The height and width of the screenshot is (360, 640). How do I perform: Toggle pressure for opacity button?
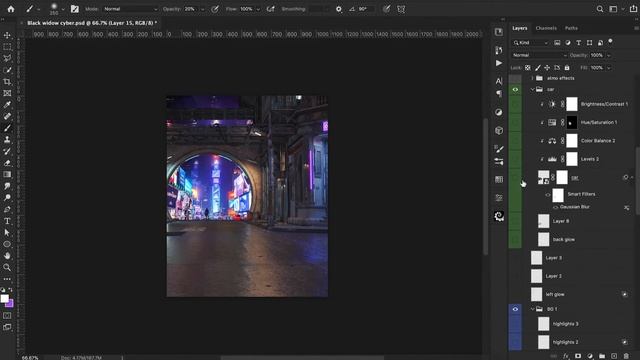pos(215,9)
